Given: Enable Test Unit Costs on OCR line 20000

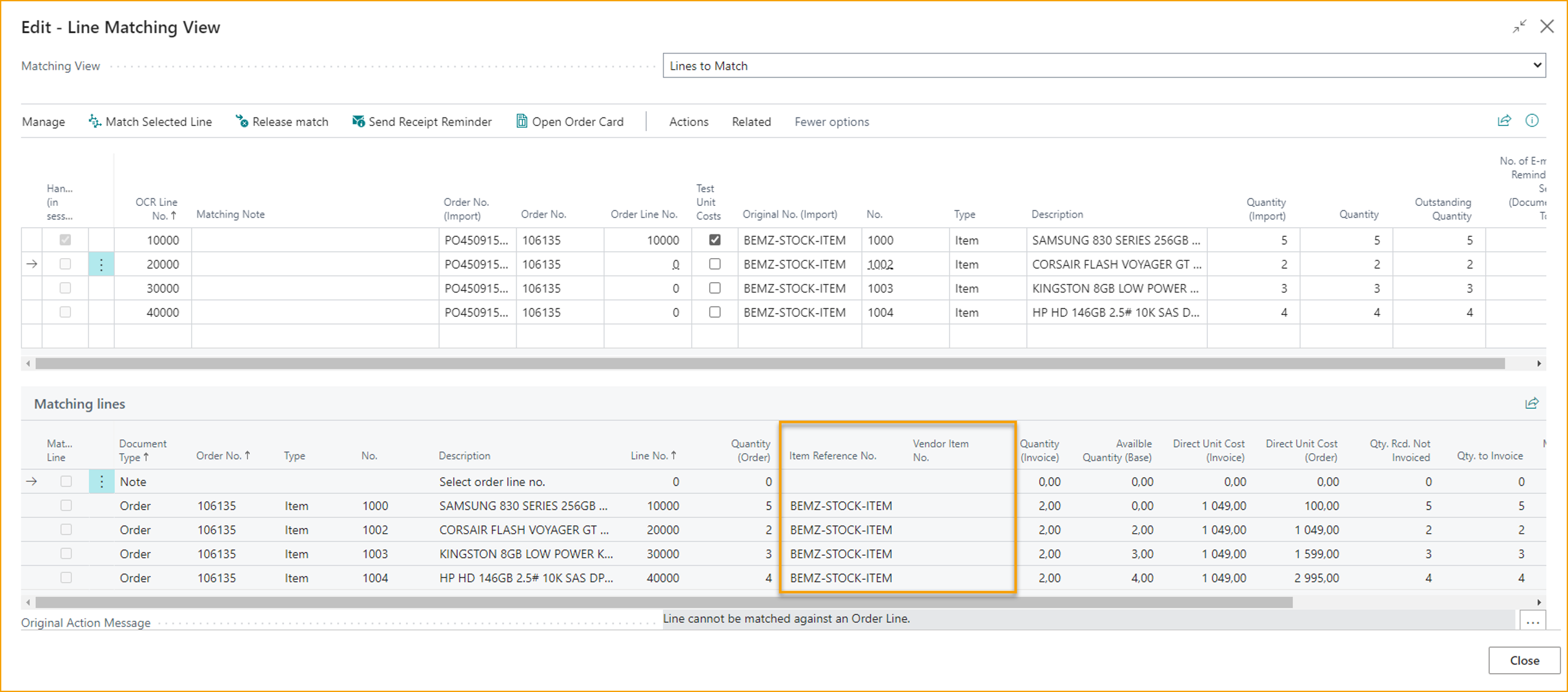Looking at the screenshot, I should point(715,264).
